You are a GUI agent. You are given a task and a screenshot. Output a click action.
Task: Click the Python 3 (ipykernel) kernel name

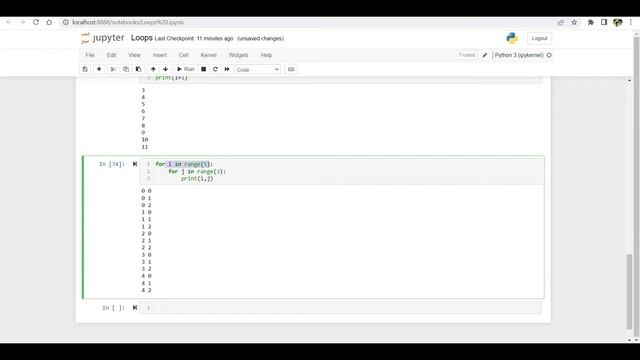[519, 55]
